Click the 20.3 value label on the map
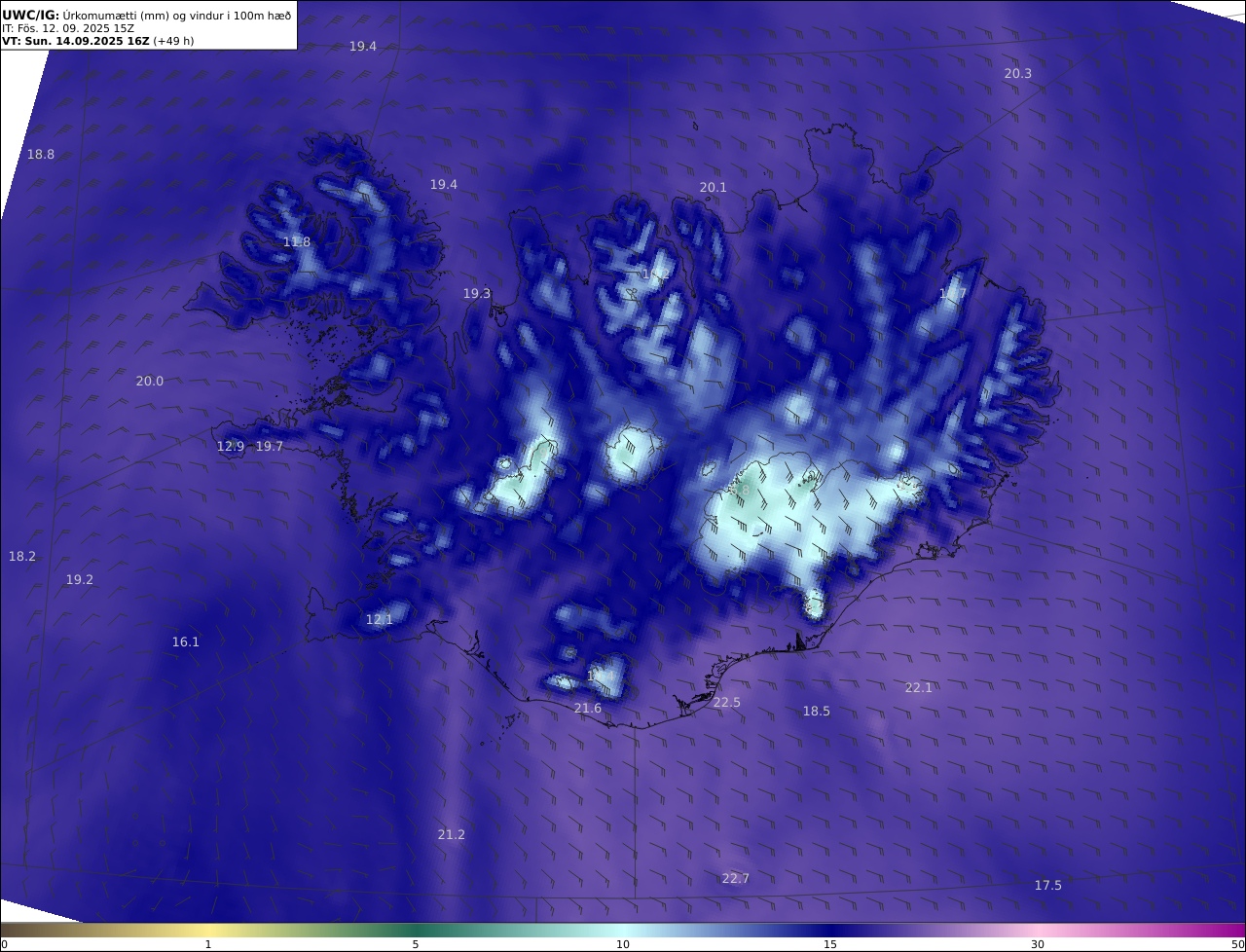This screenshot has height=952, width=1246. (1018, 74)
